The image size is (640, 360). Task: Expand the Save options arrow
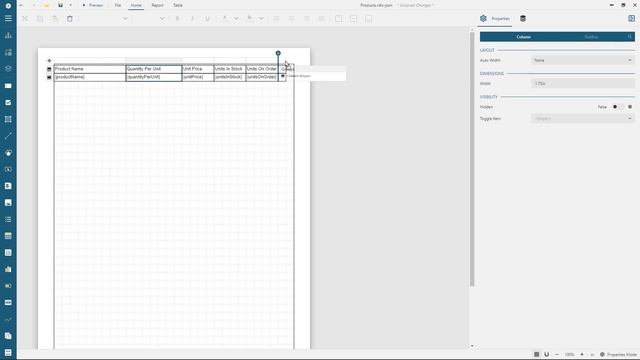click(70, 5)
